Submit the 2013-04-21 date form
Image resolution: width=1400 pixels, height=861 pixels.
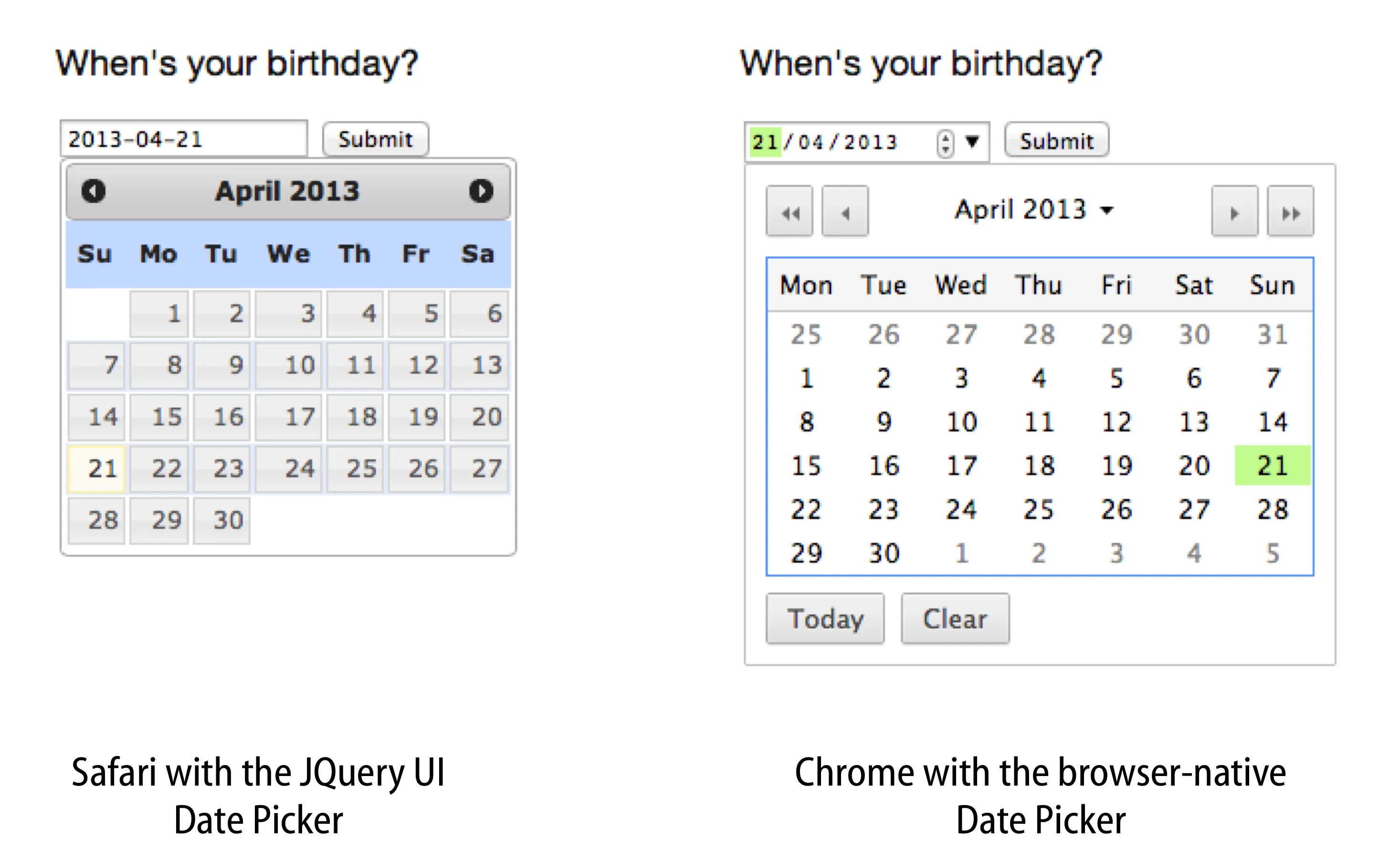tap(375, 139)
